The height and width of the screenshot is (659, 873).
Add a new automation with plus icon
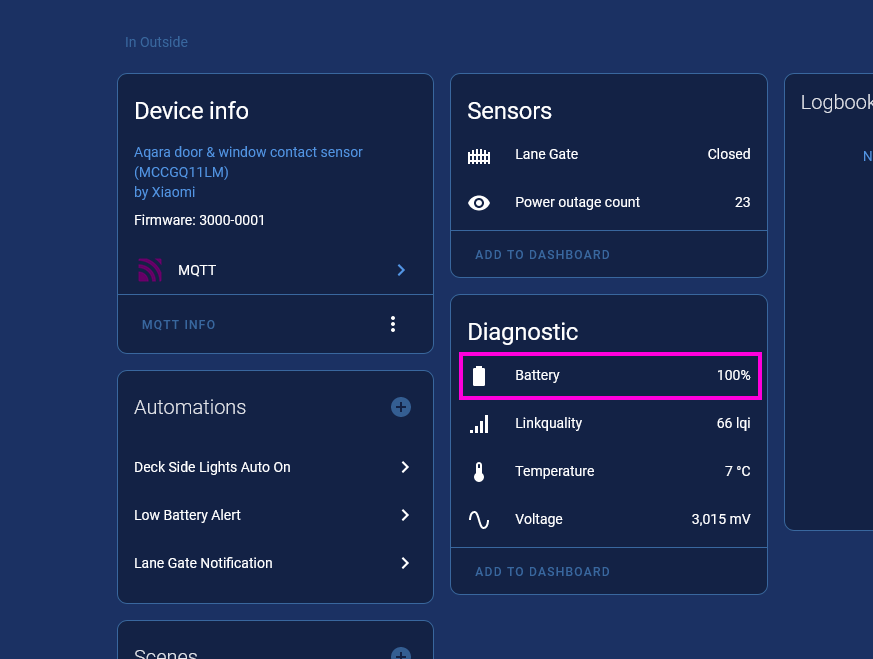[401, 407]
